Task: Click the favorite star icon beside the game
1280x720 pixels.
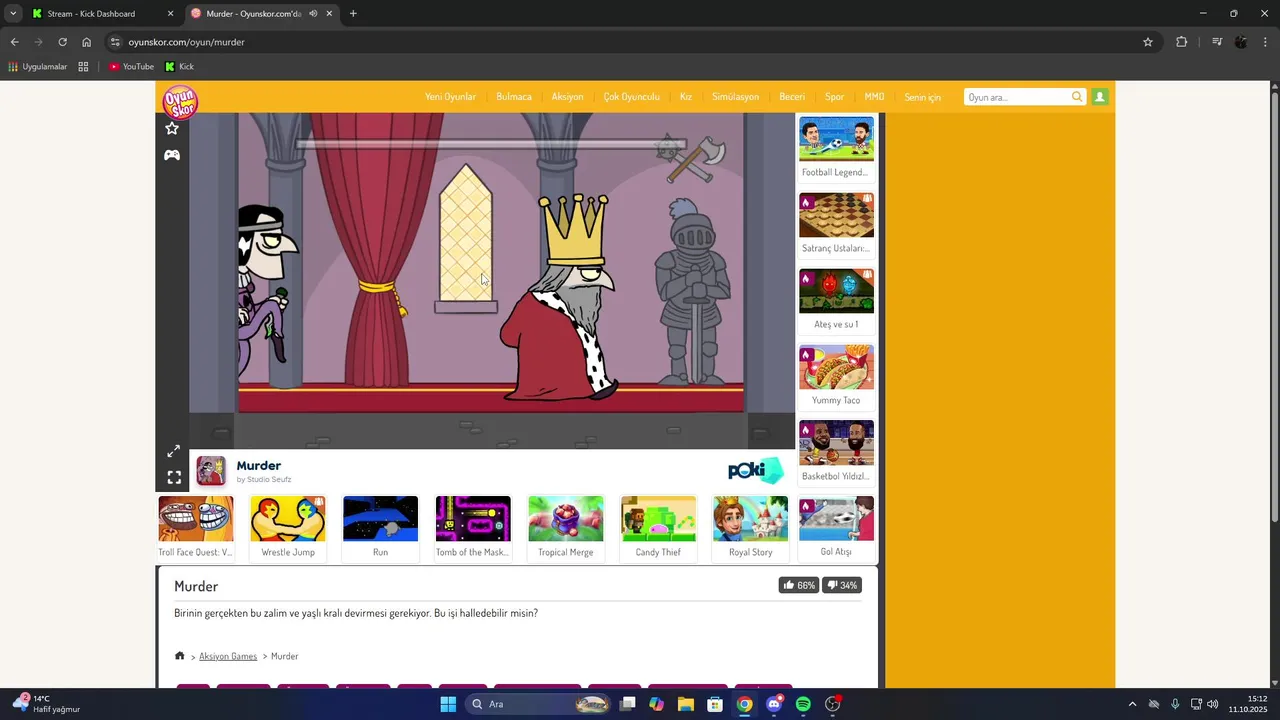Action: (x=172, y=129)
